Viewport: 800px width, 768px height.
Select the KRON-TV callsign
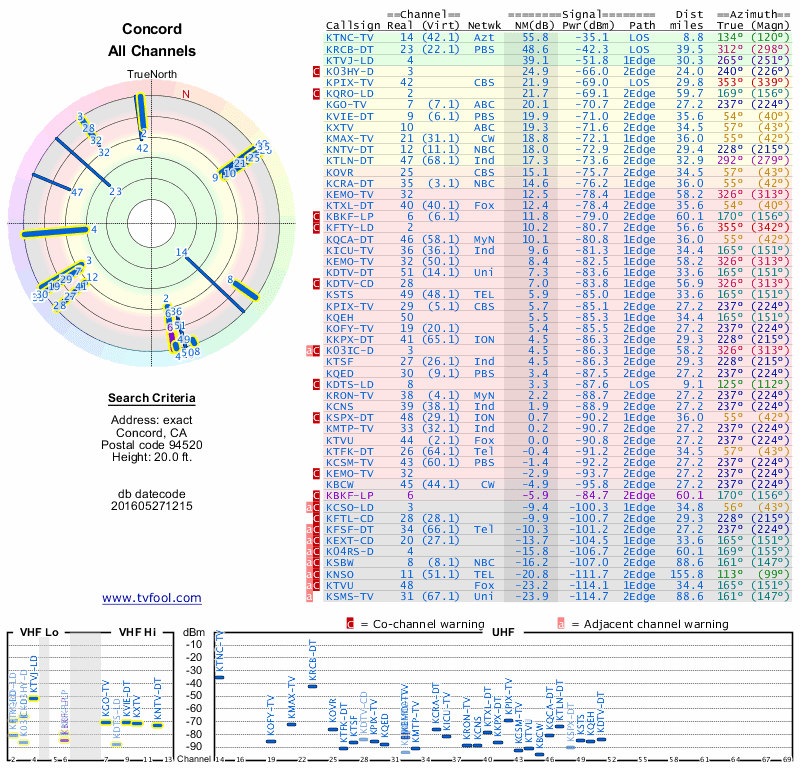point(349,395)
